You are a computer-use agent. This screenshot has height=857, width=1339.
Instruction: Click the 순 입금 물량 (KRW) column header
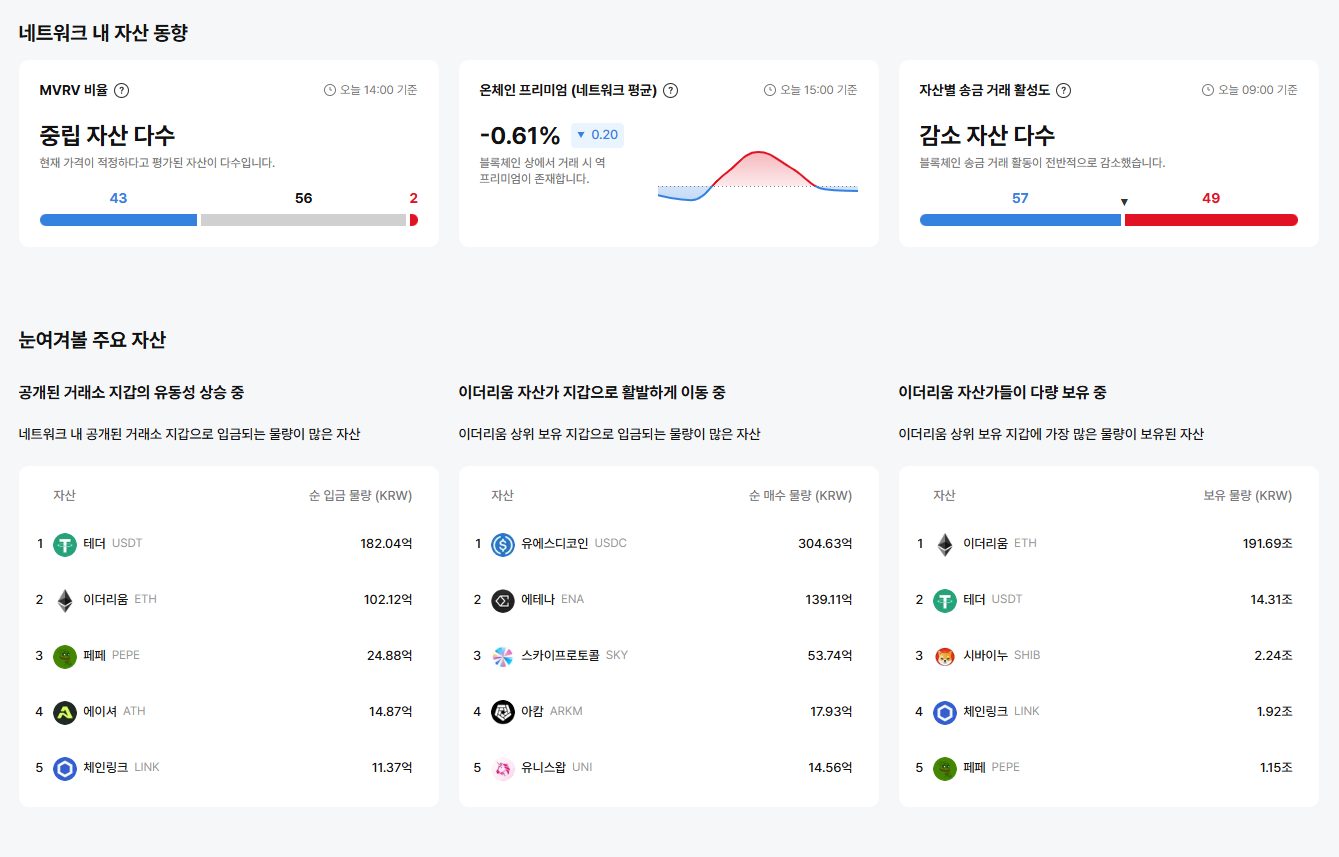pyautogui.click(x=360, y=495)
